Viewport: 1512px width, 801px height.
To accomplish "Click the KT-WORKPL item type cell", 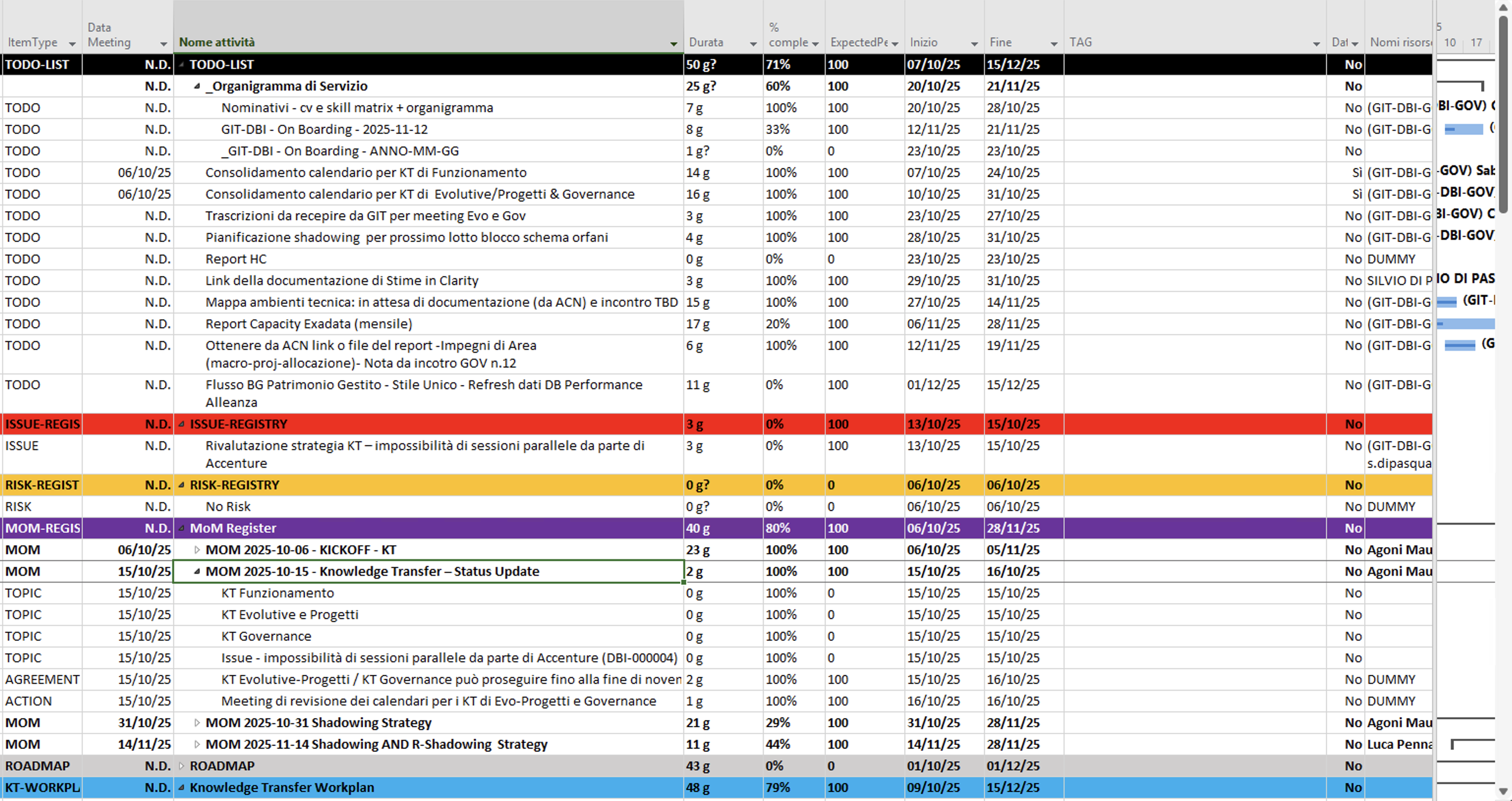I will tap(42, 788).
